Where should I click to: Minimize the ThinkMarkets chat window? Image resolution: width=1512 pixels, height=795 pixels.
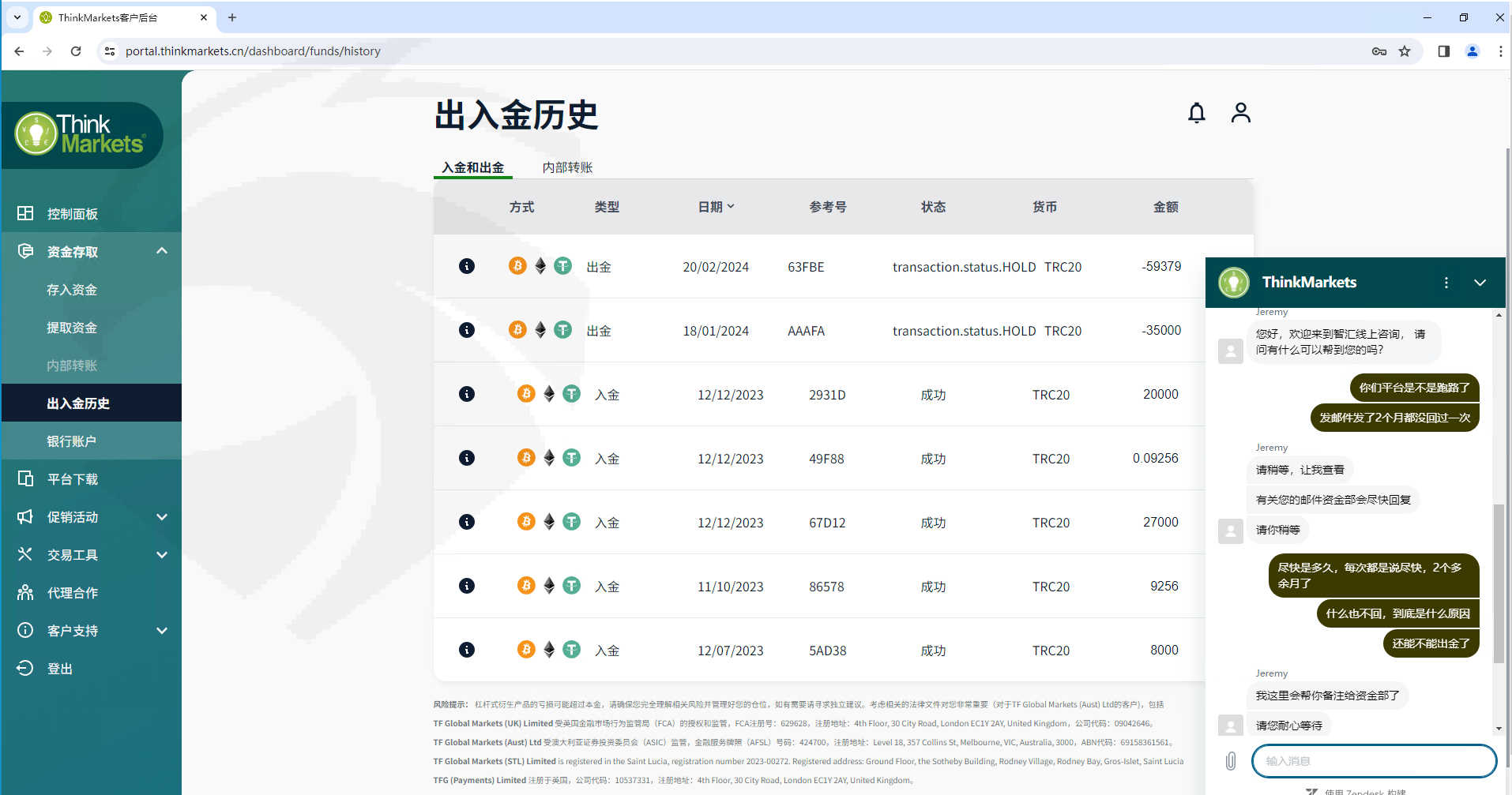pyautogui.click(x=1480, y=283)
